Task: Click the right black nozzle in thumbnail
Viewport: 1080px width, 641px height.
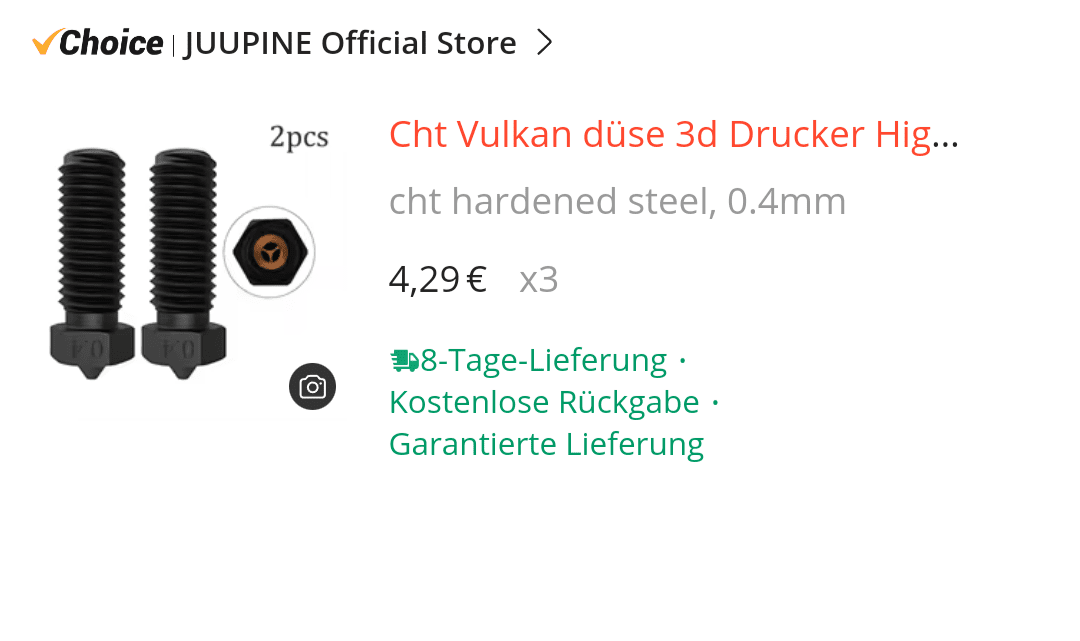Action: (x=183, y=264)
